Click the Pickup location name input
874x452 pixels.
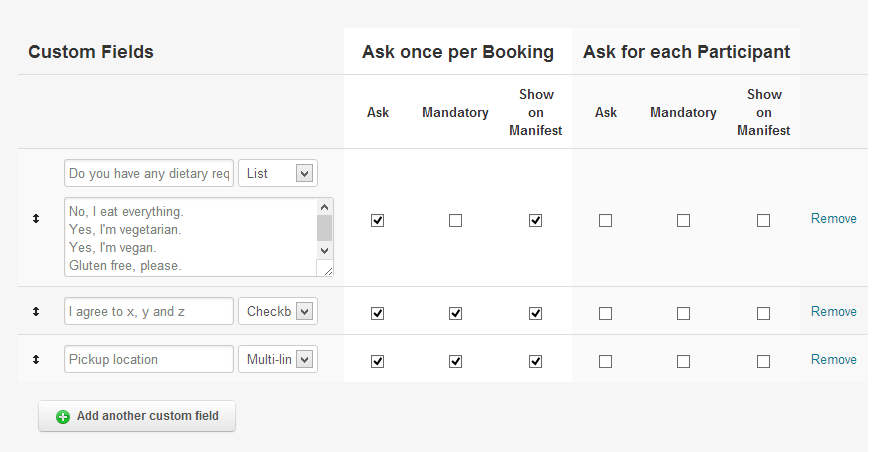click(x=148, y=360)
